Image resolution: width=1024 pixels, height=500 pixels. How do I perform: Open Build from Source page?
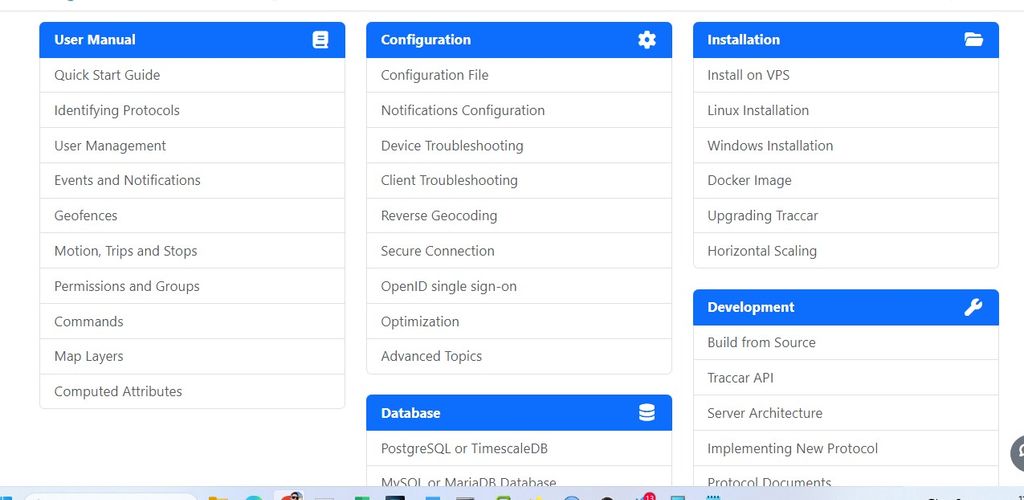[x=846, y=343]
